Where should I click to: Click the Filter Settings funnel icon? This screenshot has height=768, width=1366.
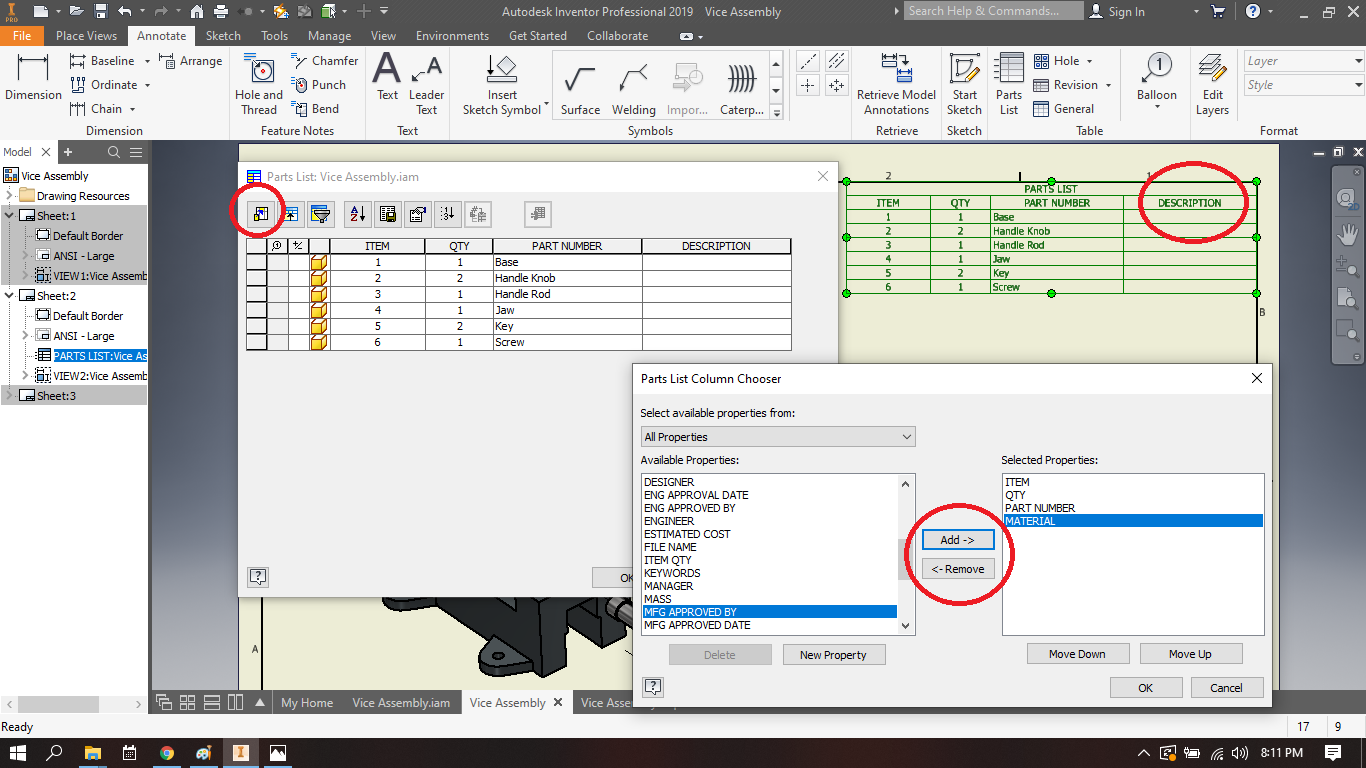(320, 213)
